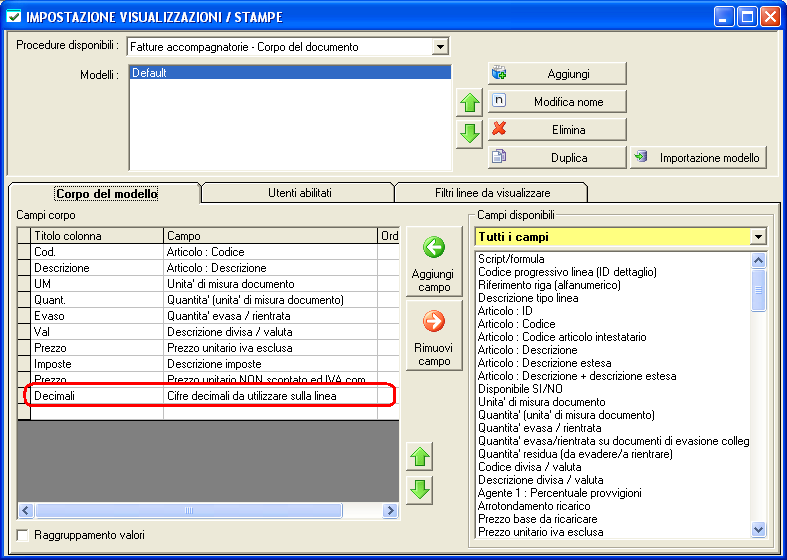
Task: Click 'Prezzo unitario iva esclusa' table cell
Action: coord(271,348)
